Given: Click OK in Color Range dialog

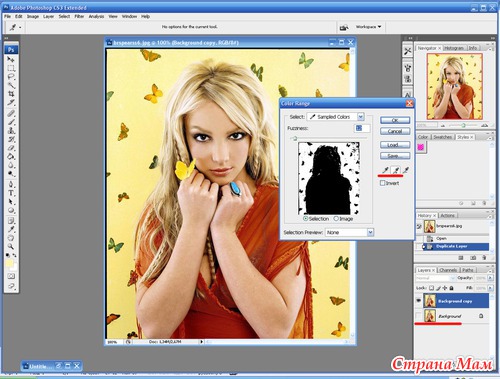Looking at the screenshot, I should pyautogui.click(x=395, y=120).
